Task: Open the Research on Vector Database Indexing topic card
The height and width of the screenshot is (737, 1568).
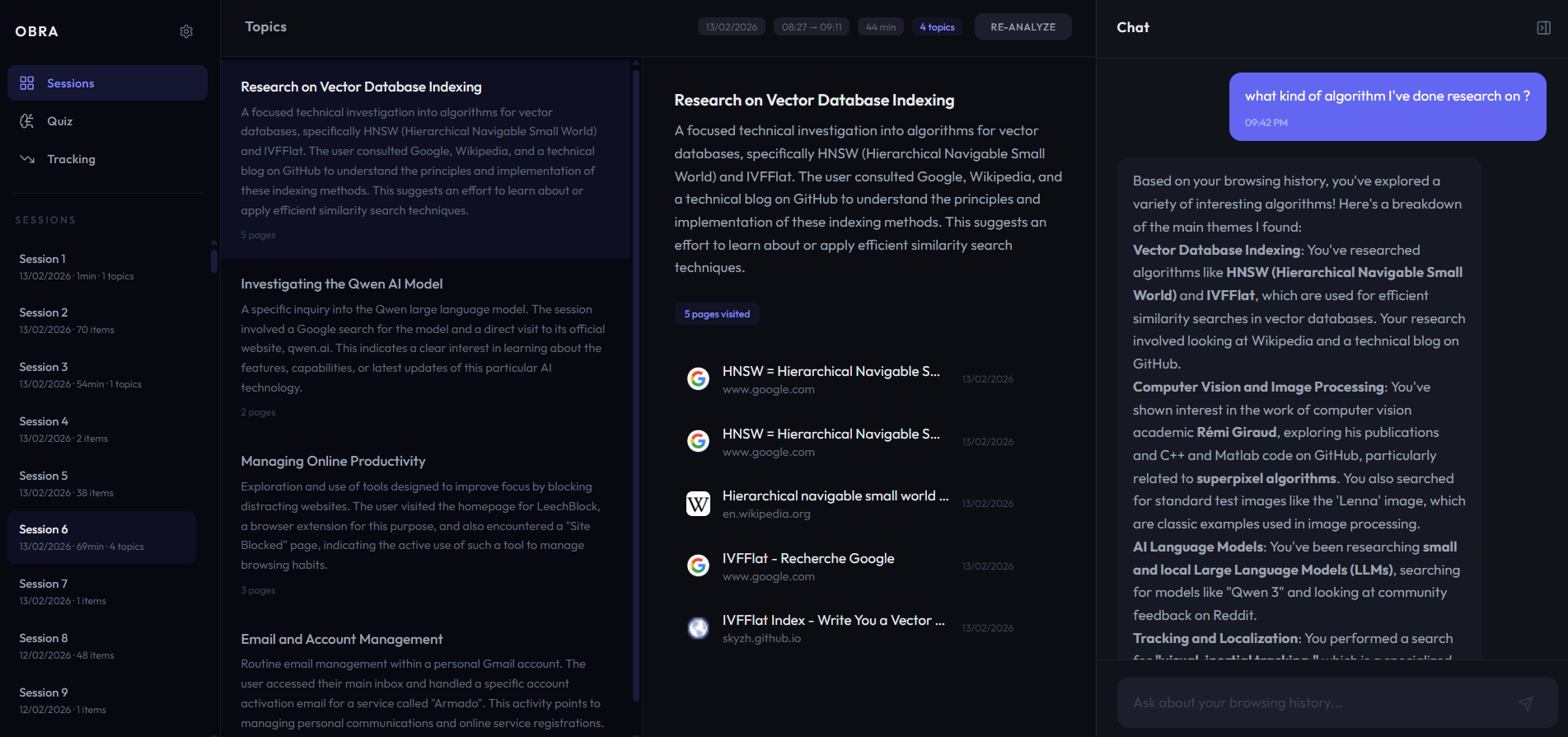Action: pyautogui.click(x=425, y=159)
